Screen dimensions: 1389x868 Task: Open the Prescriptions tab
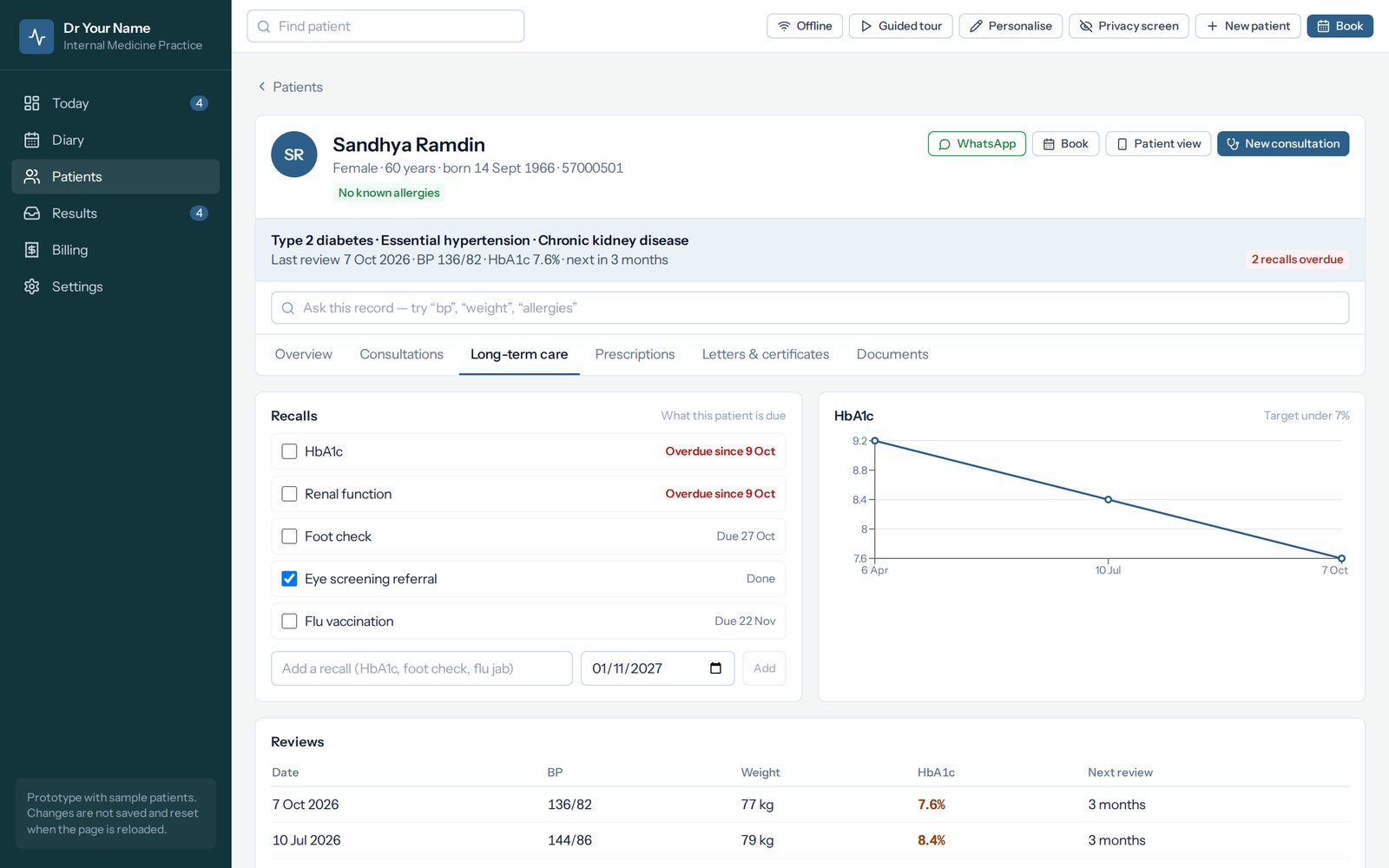[635, 354]
